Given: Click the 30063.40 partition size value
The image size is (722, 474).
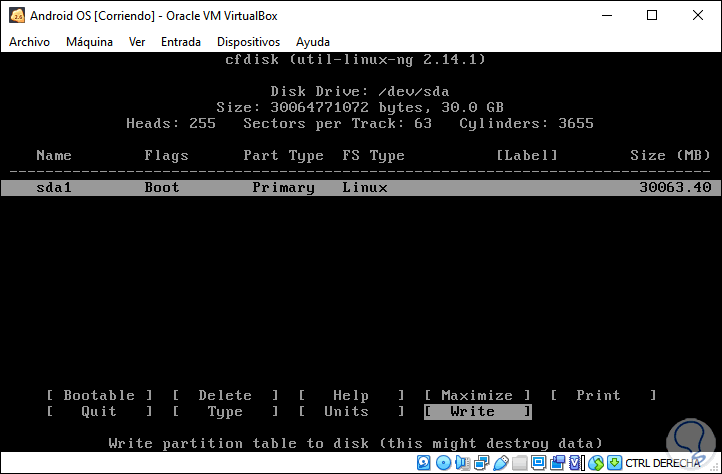Looking at the screenshot, I should [675, 187].
